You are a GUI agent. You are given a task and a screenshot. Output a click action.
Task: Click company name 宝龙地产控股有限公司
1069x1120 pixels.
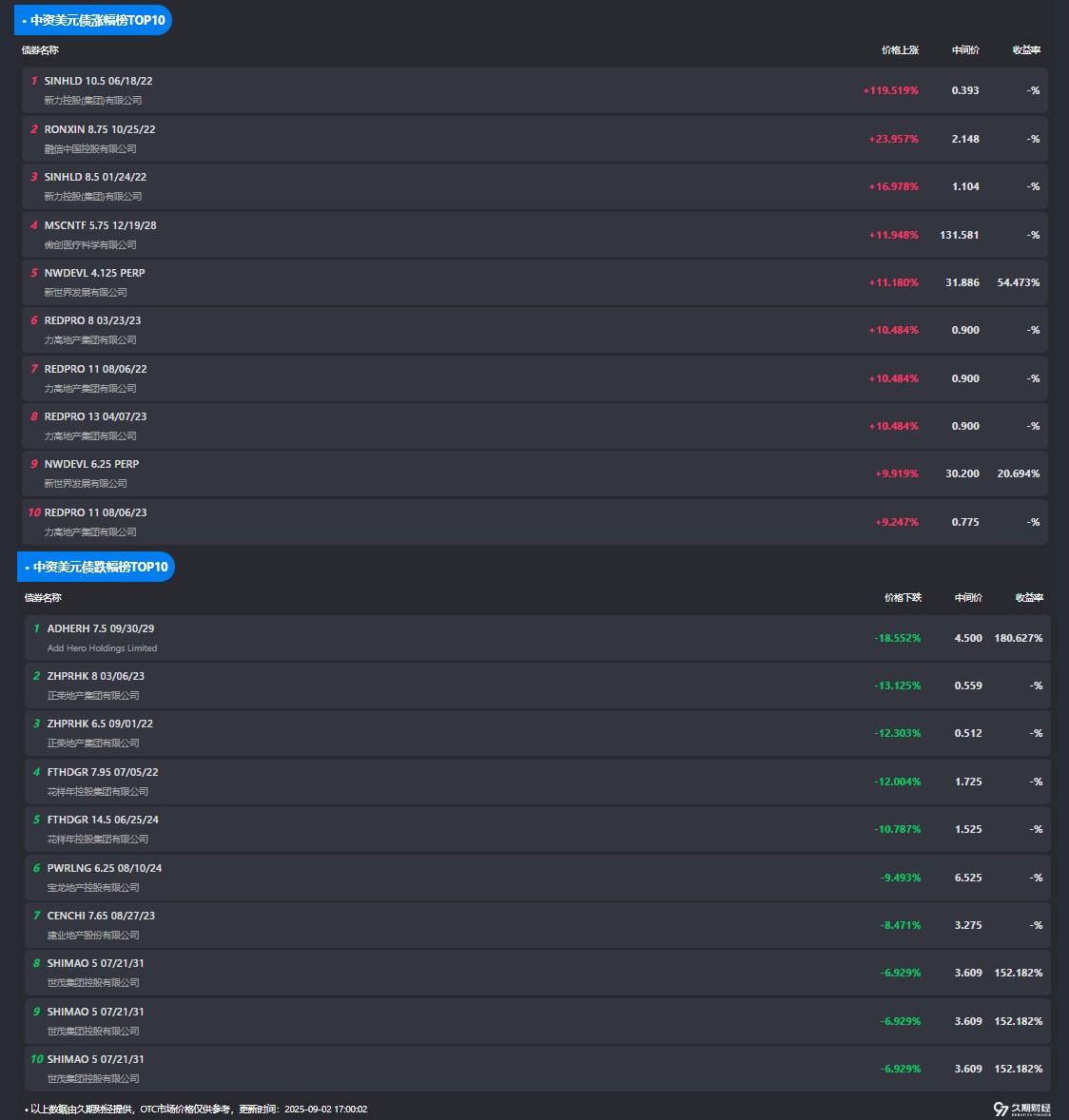[x=93, y=887]
